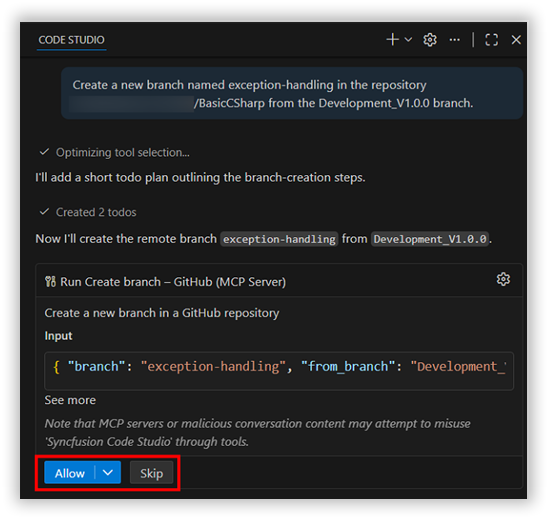Click the Optimizing tool selection checkmark
This screenshot has height=519, width=549.
[44, 152]
